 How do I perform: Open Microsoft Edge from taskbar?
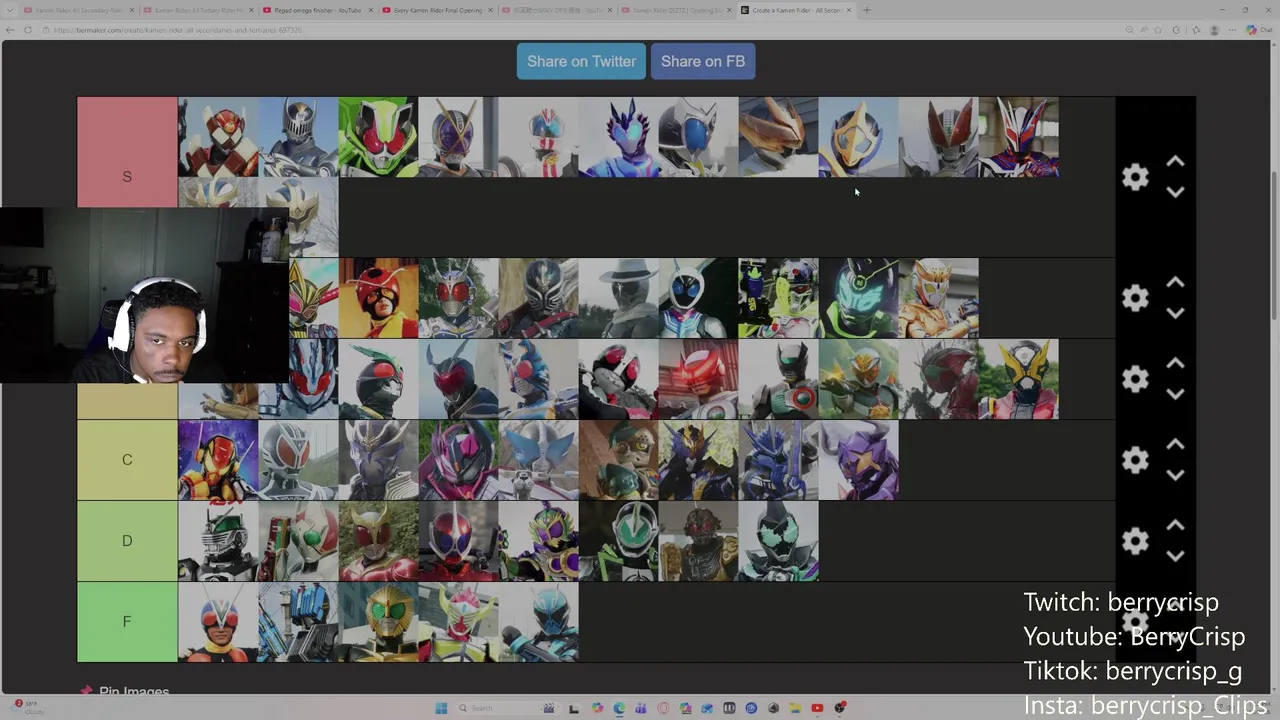pyautogui.click(x=619, y=708)
